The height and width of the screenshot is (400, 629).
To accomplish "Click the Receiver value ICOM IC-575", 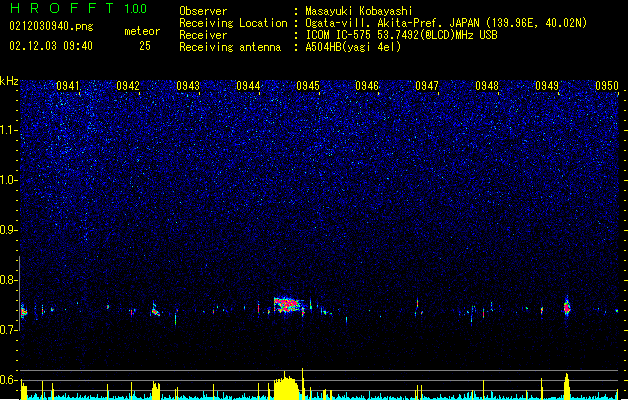I will click(339, 35).
